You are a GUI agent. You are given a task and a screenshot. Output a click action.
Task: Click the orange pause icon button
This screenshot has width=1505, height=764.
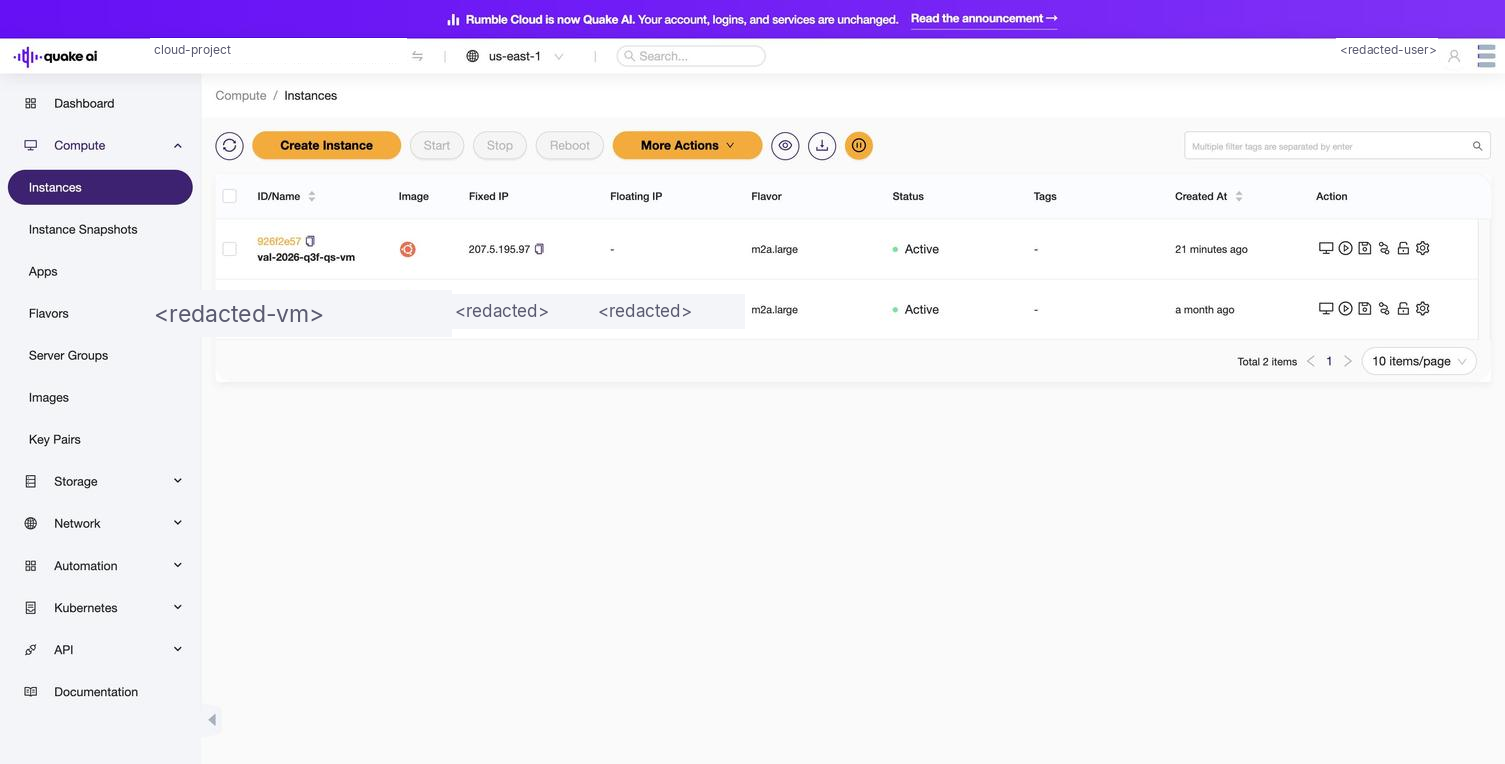(x=859, y=145)
